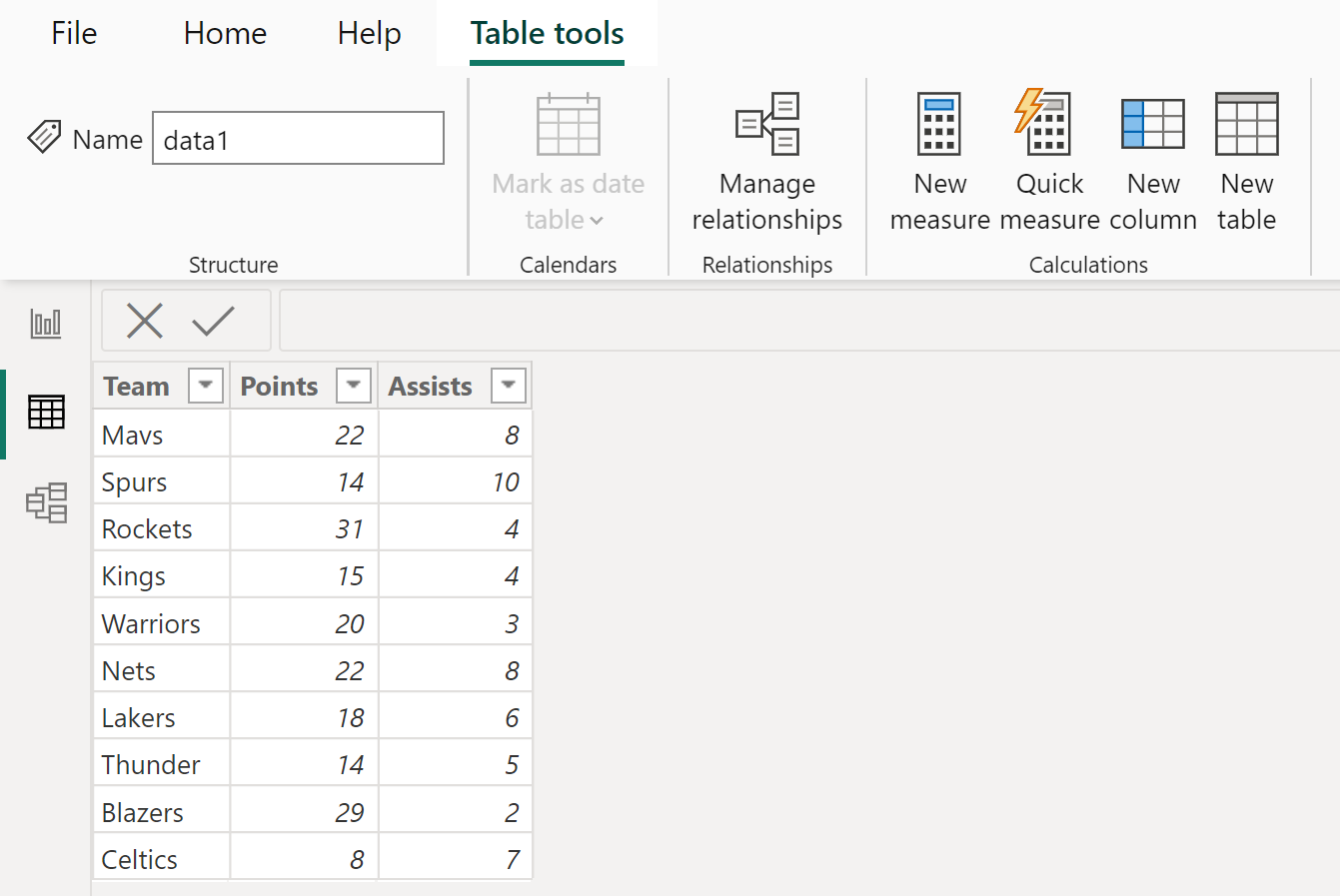Click the formula bar input area
This screenshot has width=1340, height=896.
point(809,321)
